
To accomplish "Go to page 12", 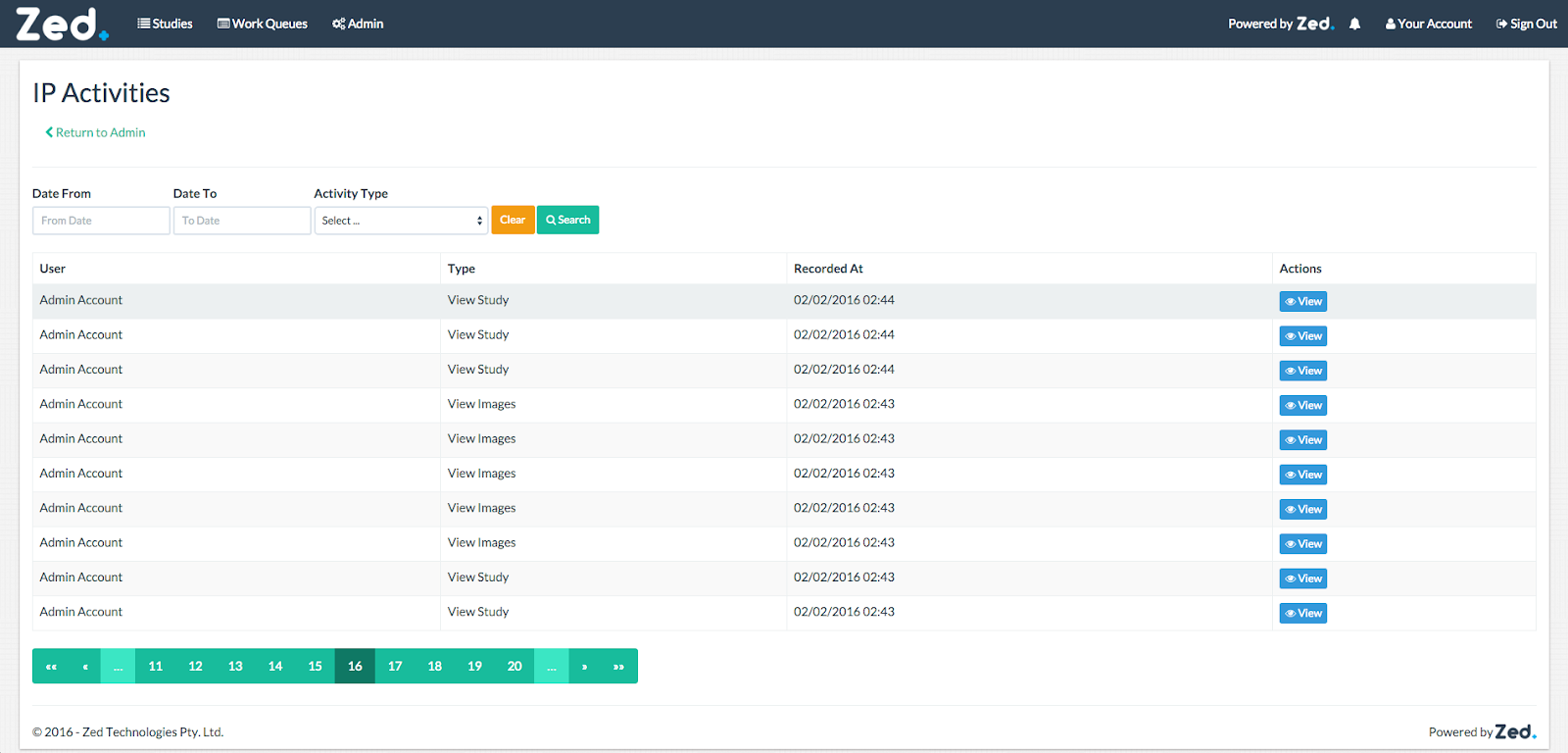I will tap(195, 666).
